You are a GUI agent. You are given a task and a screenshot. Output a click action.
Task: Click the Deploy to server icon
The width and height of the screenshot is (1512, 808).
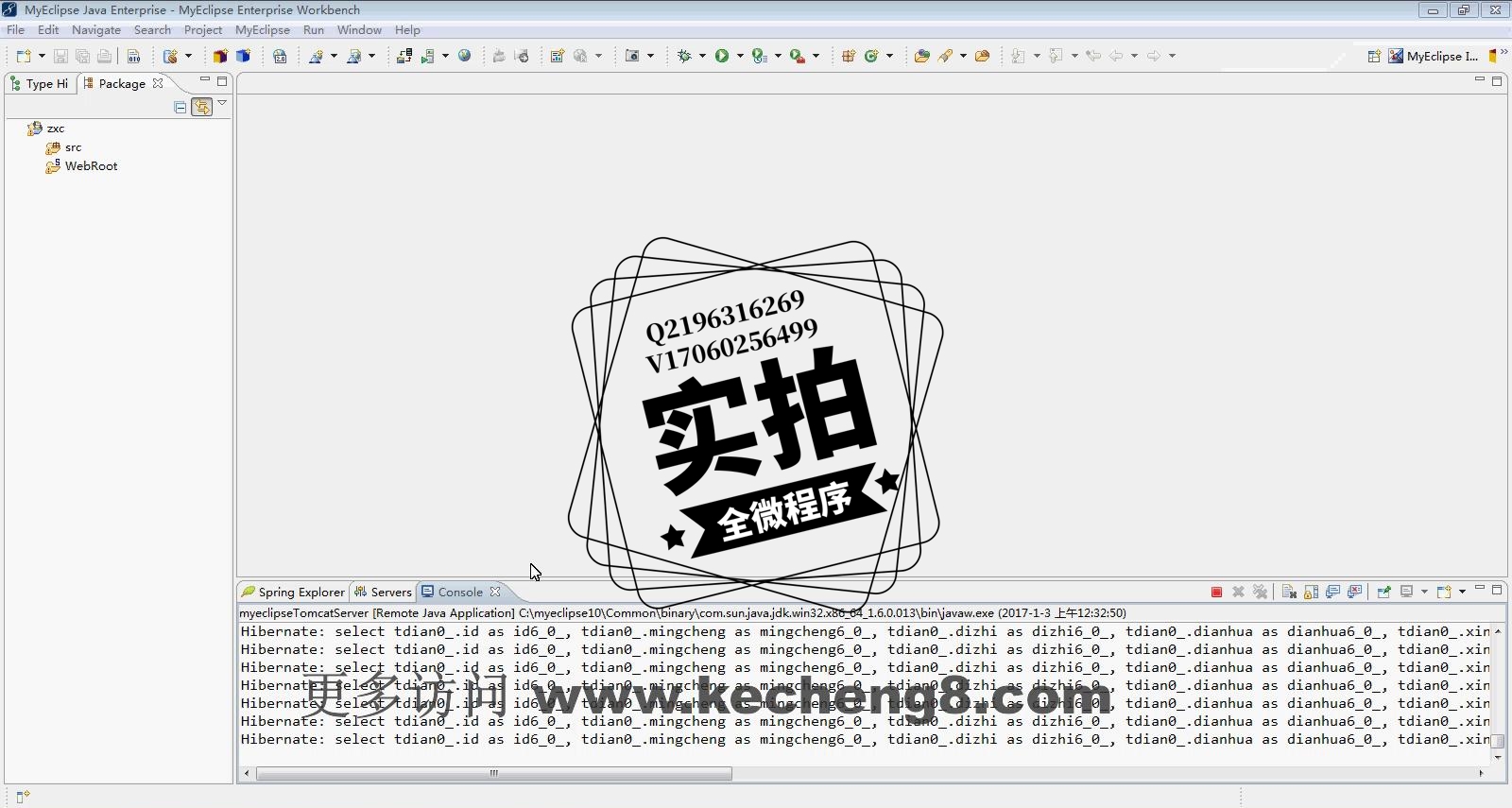pyautogui.click(x=404, y=56)
